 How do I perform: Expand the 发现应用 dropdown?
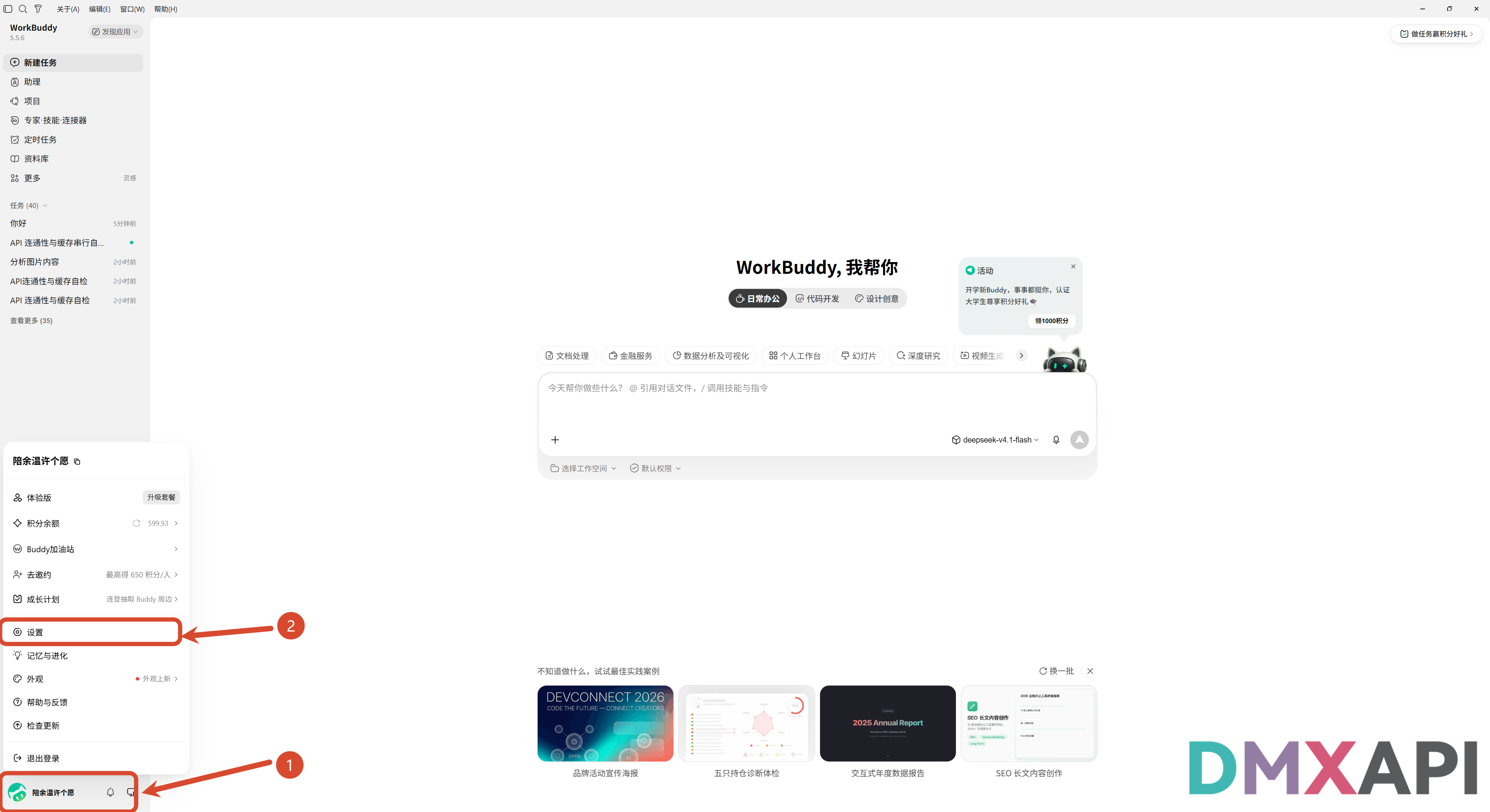[x=116, y=32]
